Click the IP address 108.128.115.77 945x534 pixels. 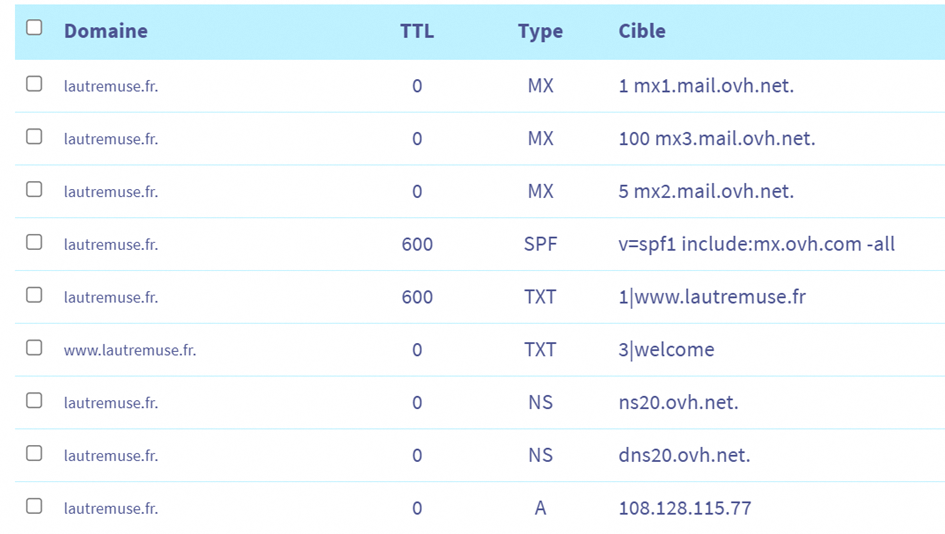tap(685, 508)
